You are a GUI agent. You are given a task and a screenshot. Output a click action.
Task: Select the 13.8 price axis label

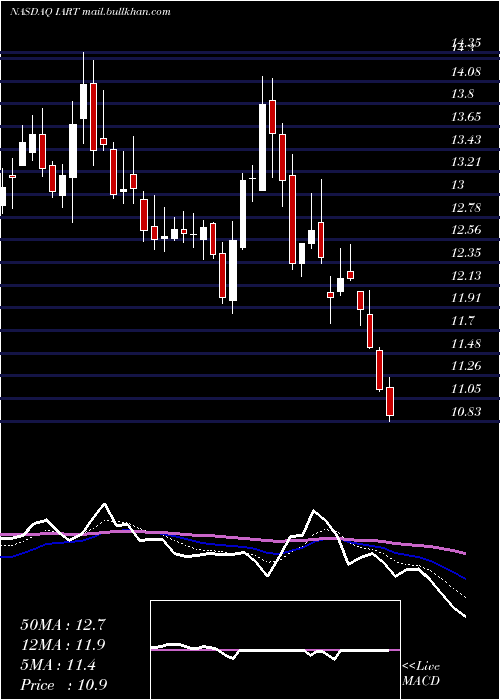click(x=462, y=94)
